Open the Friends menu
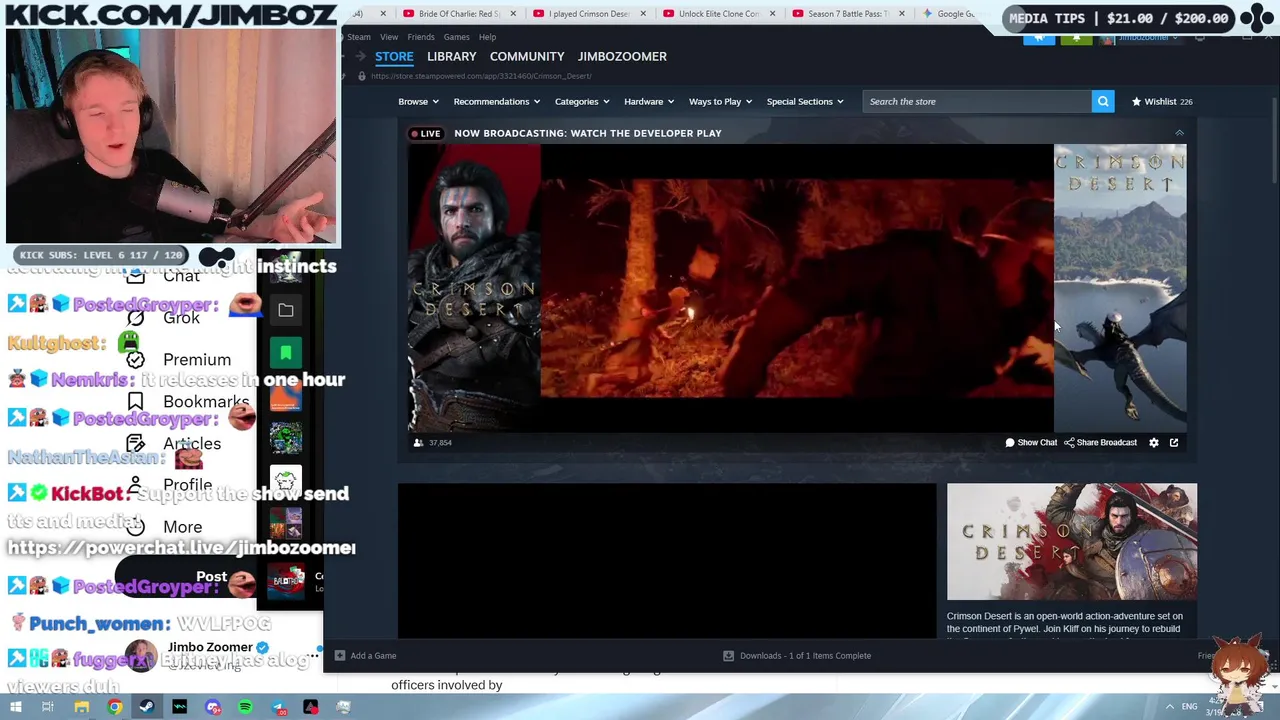The width and height of the screenshot is (1280, 720). pyautogui.click(x=421, y=37)
